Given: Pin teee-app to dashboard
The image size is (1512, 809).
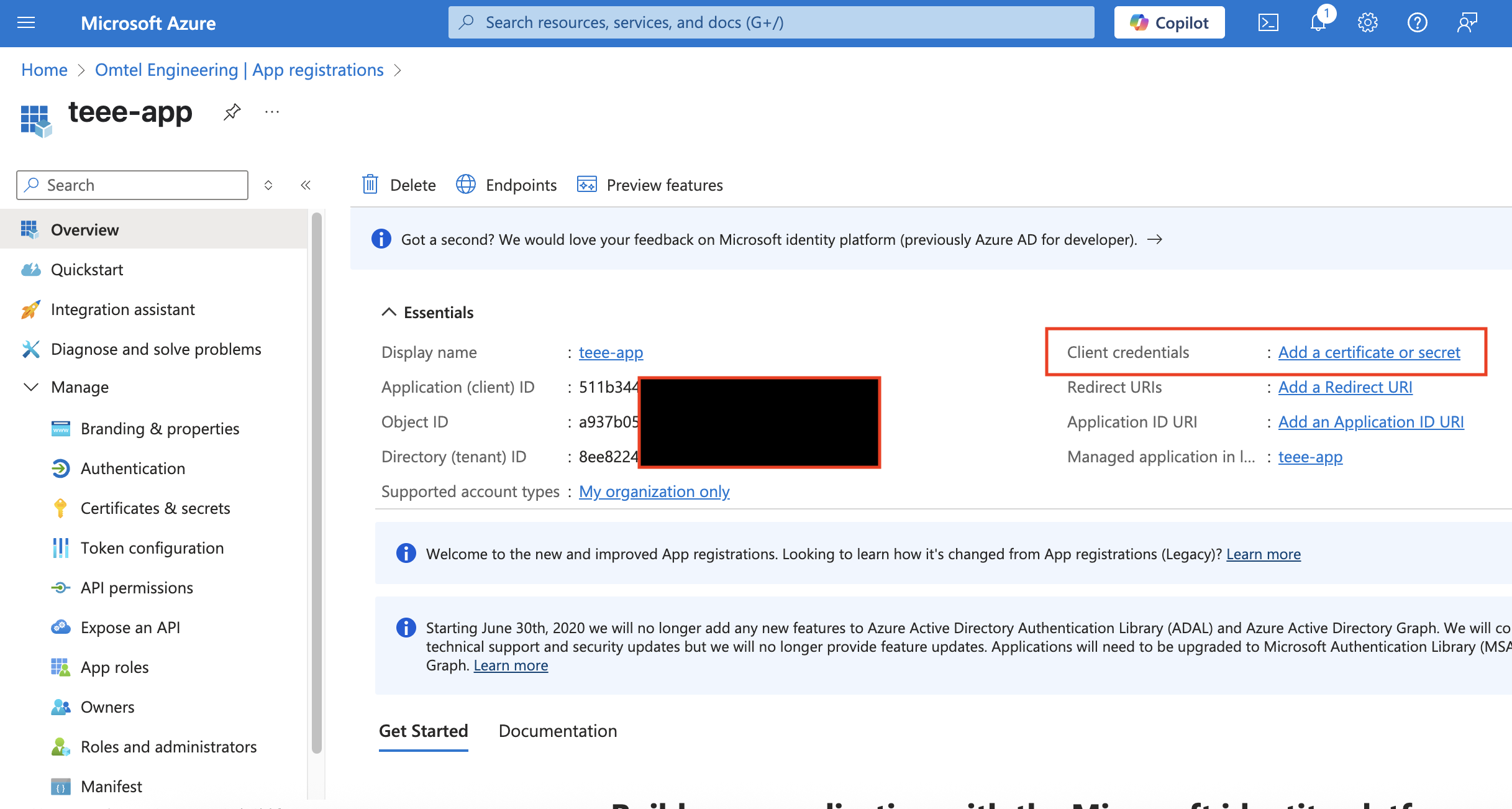Looking at the screenshot, I should point(232,112).
